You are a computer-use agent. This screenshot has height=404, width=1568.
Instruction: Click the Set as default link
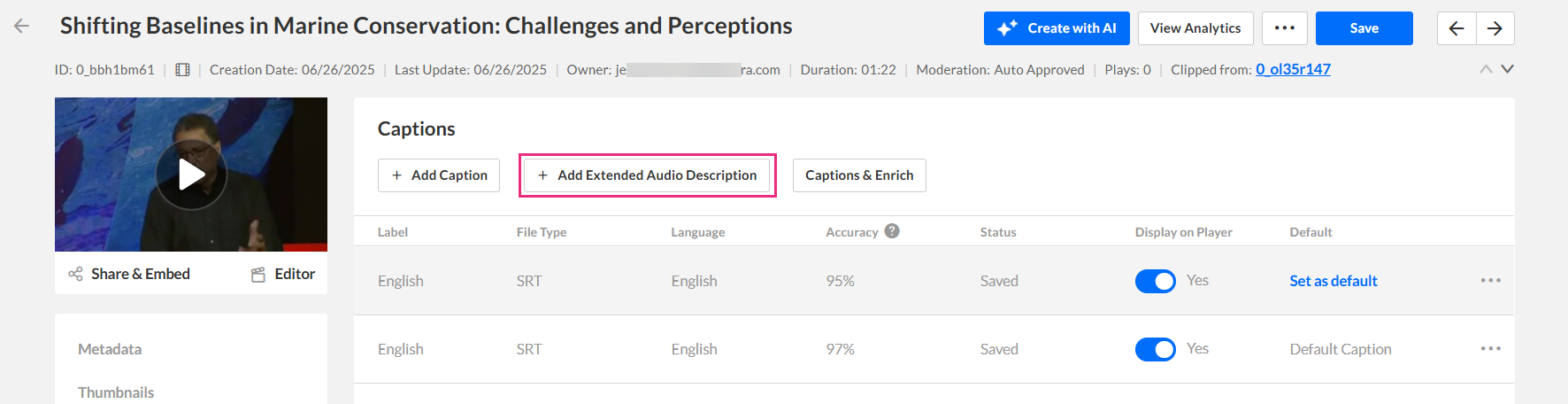click(x=1333, y=281)
